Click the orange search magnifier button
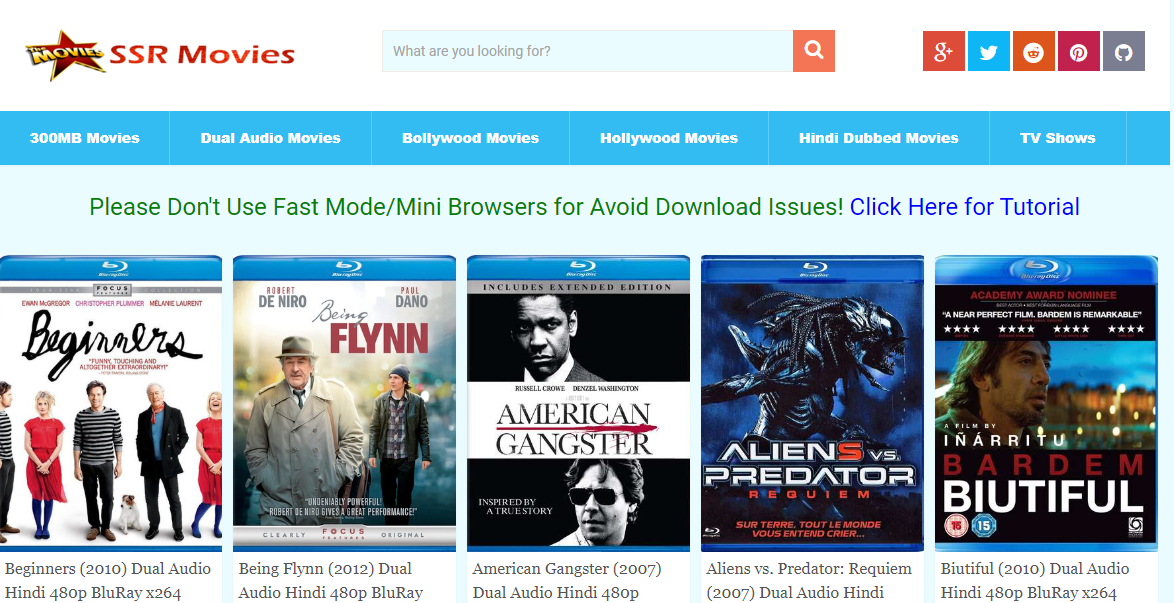This screenshot has width=1174, height=603. 813,51
